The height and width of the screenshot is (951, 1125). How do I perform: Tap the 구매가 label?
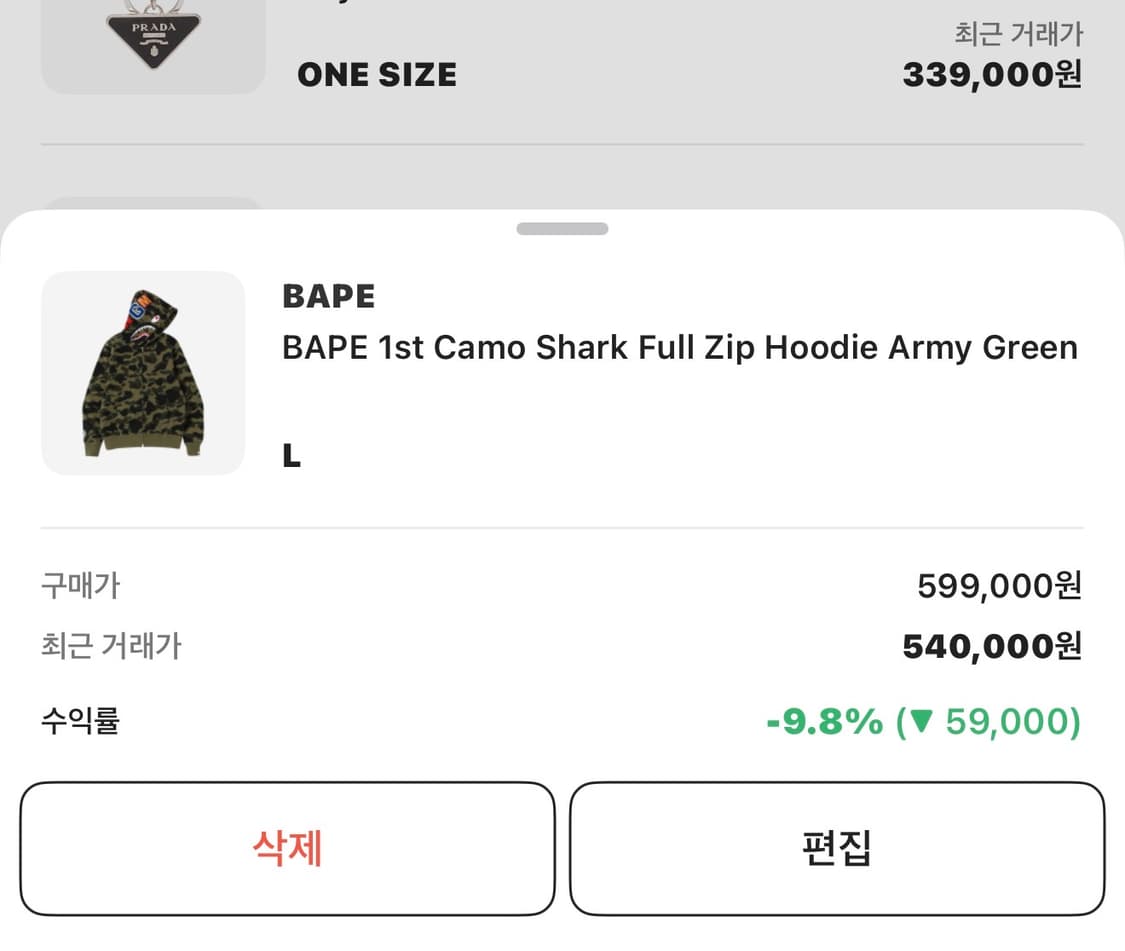coord(80,585)
